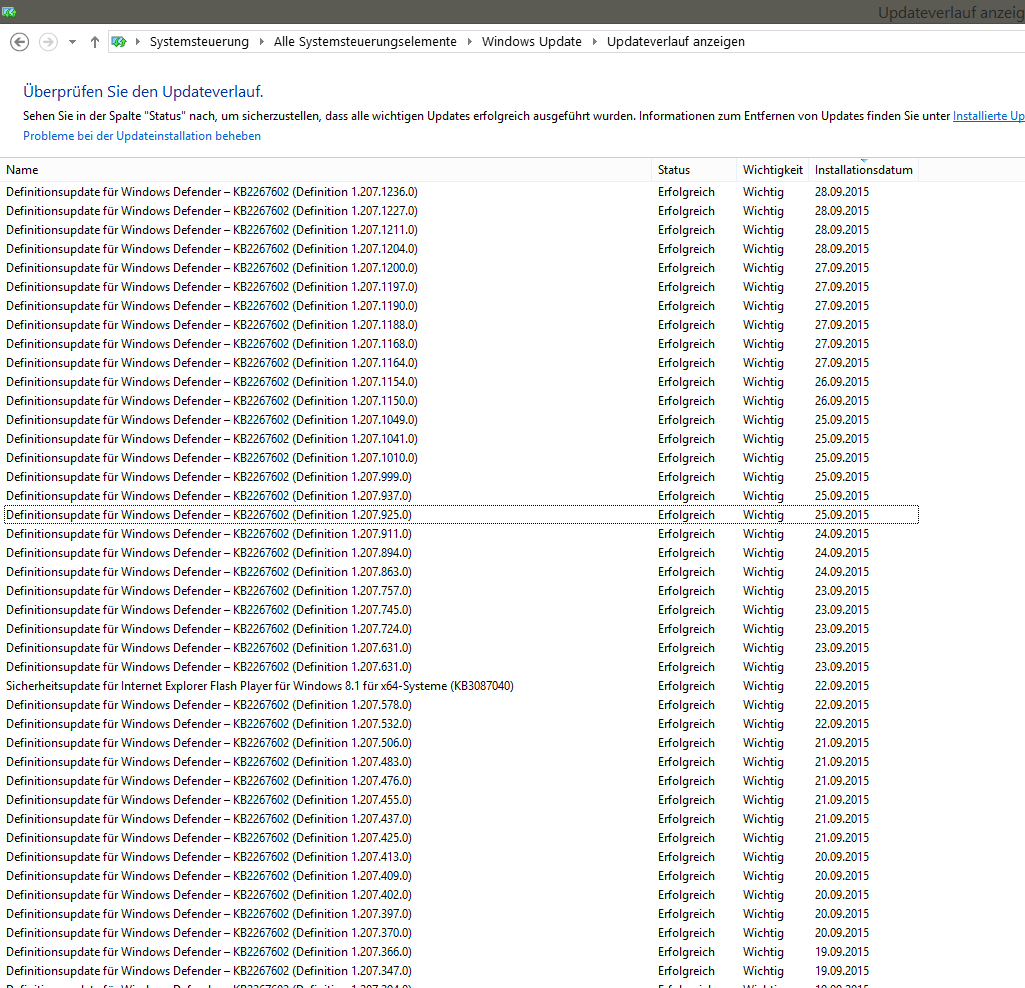Select Definition 1.207.757.0 update row
The height and width of the screenshot is (988, 1025).
(x=461, y=590)
